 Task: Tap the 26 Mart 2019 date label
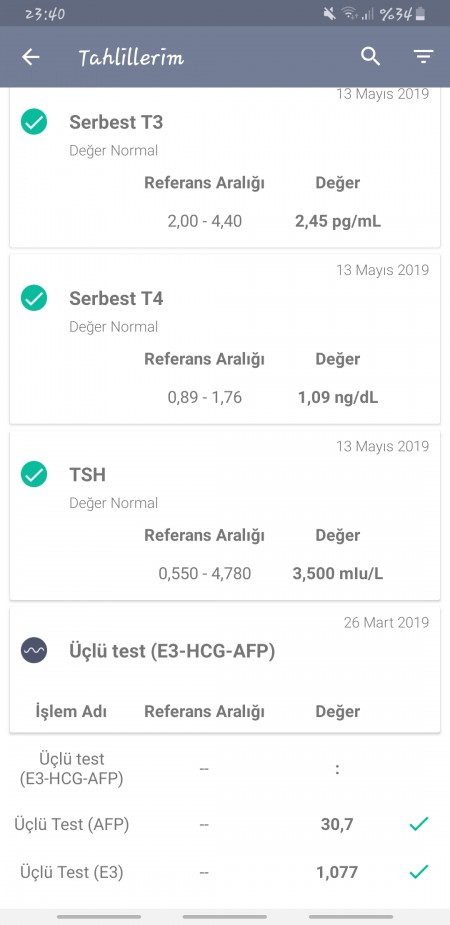(386, 622)
